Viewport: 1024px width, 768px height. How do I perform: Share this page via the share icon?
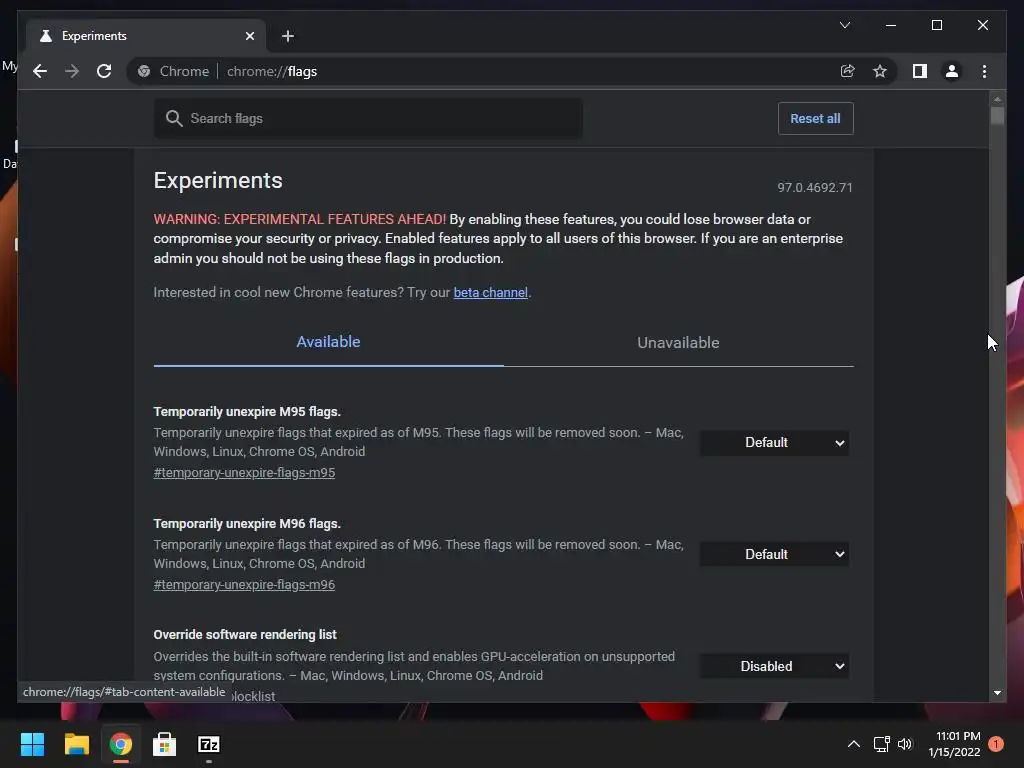coord(848,71)
